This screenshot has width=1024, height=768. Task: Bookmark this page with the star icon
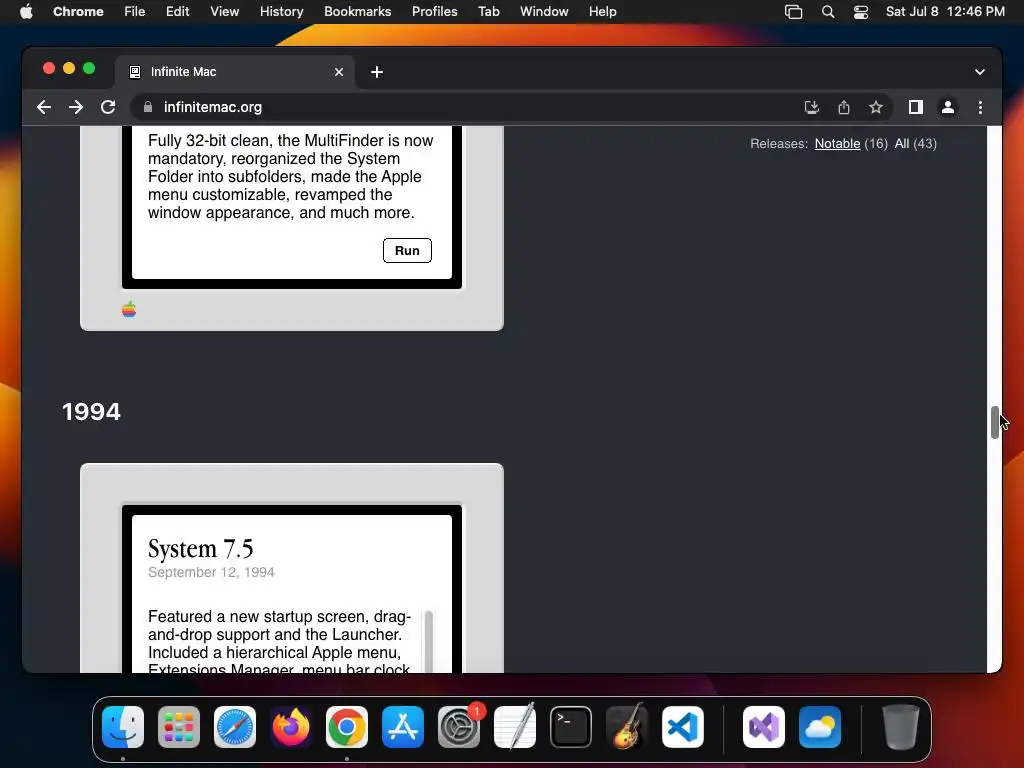pyautogui.click(x=876, y=107)
